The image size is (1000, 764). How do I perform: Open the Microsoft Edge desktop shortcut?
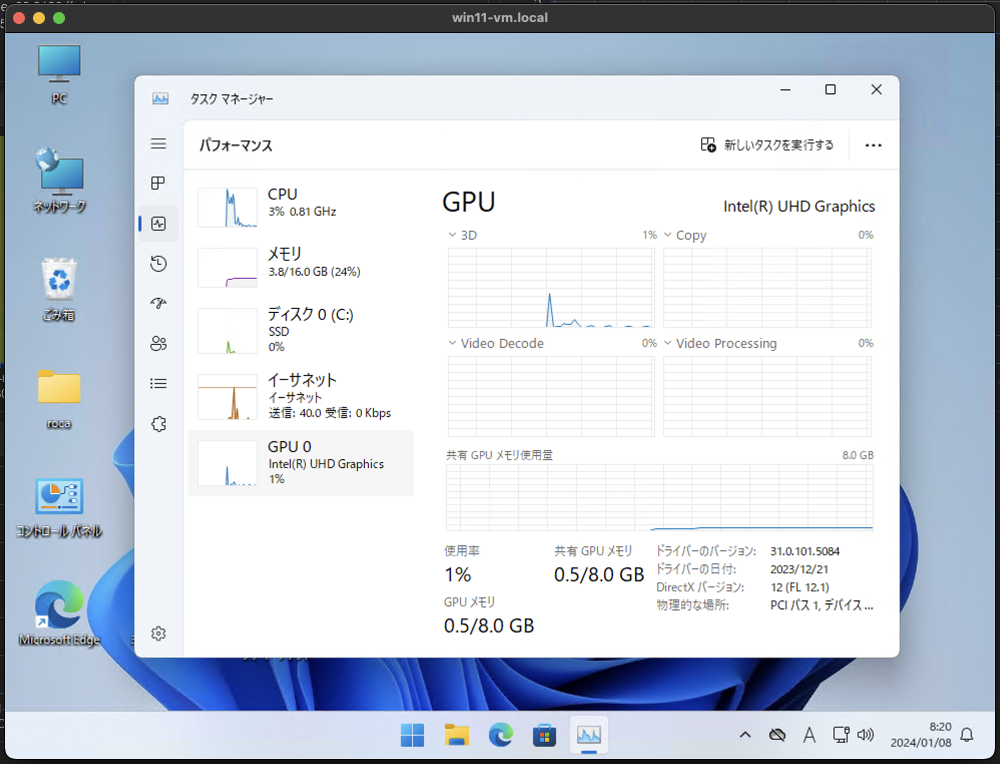[59, 613]
